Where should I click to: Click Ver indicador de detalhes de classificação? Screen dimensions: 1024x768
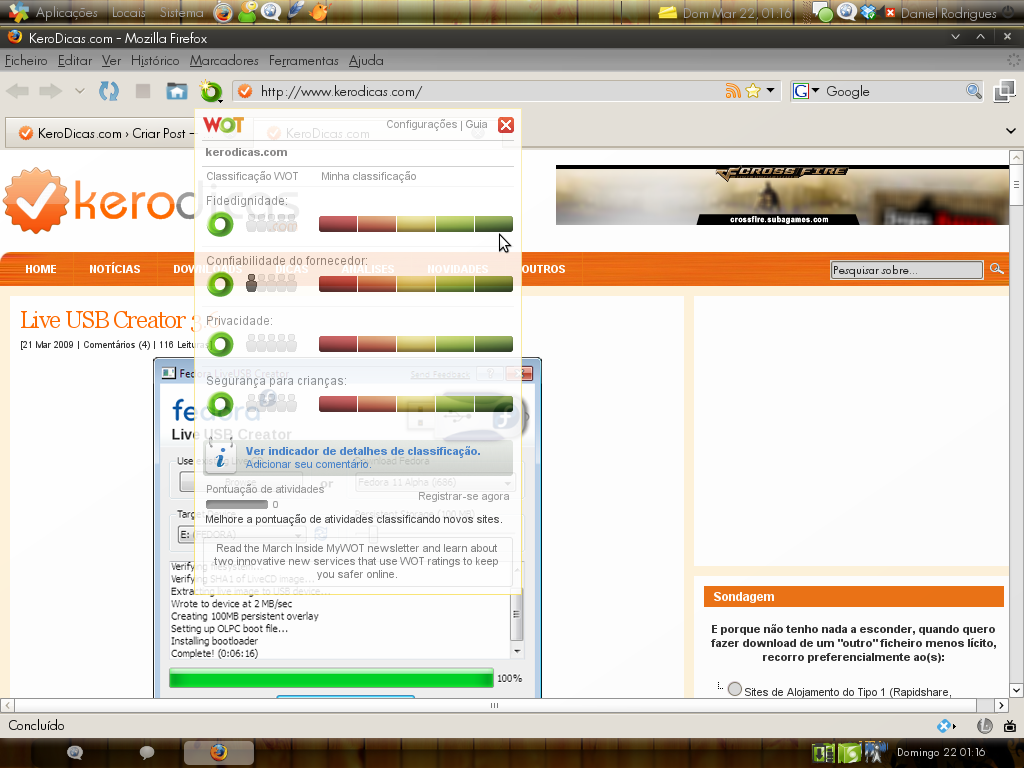click(x=363, y=451)
